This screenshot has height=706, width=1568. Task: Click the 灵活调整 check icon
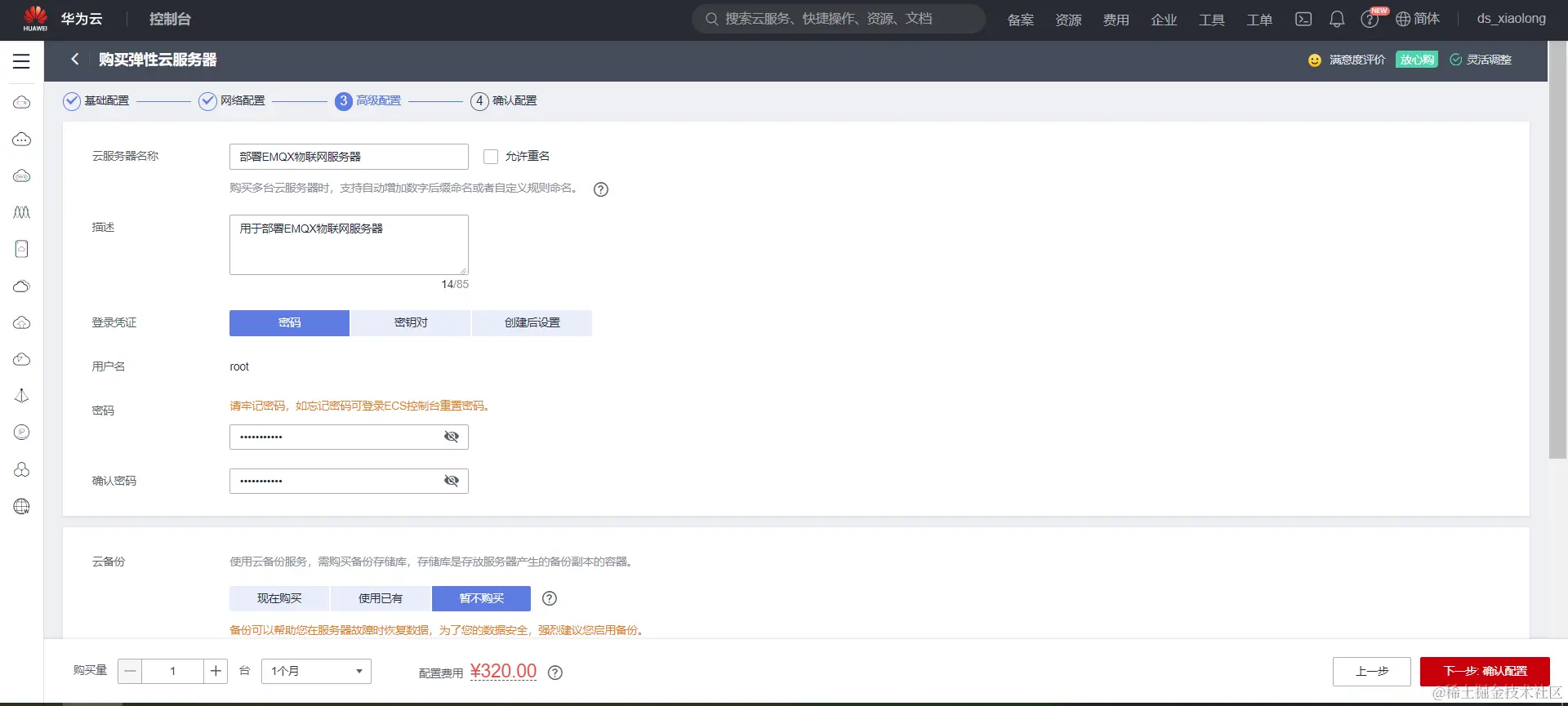[1455, 60]
